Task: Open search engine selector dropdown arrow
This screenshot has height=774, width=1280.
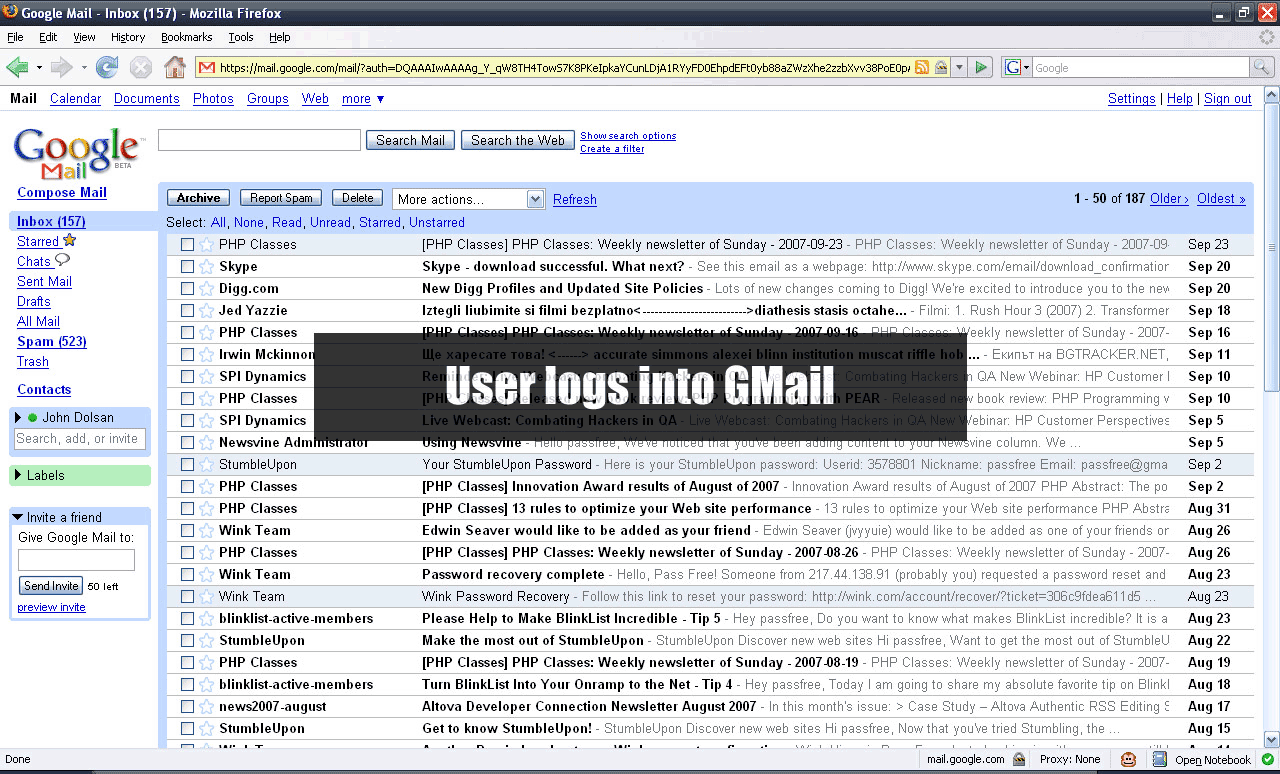Action: [x=1026, y=68]
